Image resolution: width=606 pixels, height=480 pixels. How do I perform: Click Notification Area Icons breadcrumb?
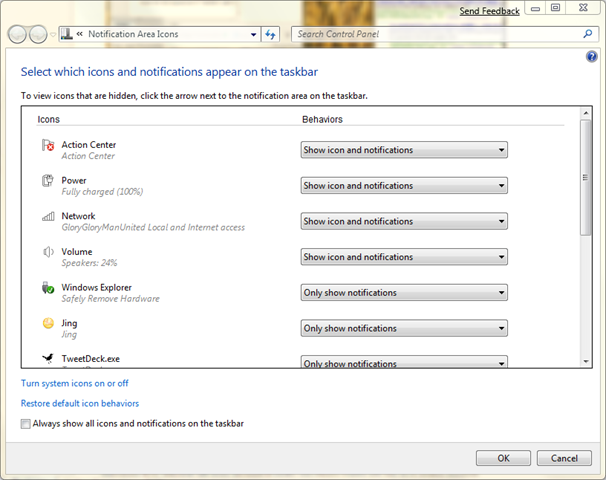(133, 34)
